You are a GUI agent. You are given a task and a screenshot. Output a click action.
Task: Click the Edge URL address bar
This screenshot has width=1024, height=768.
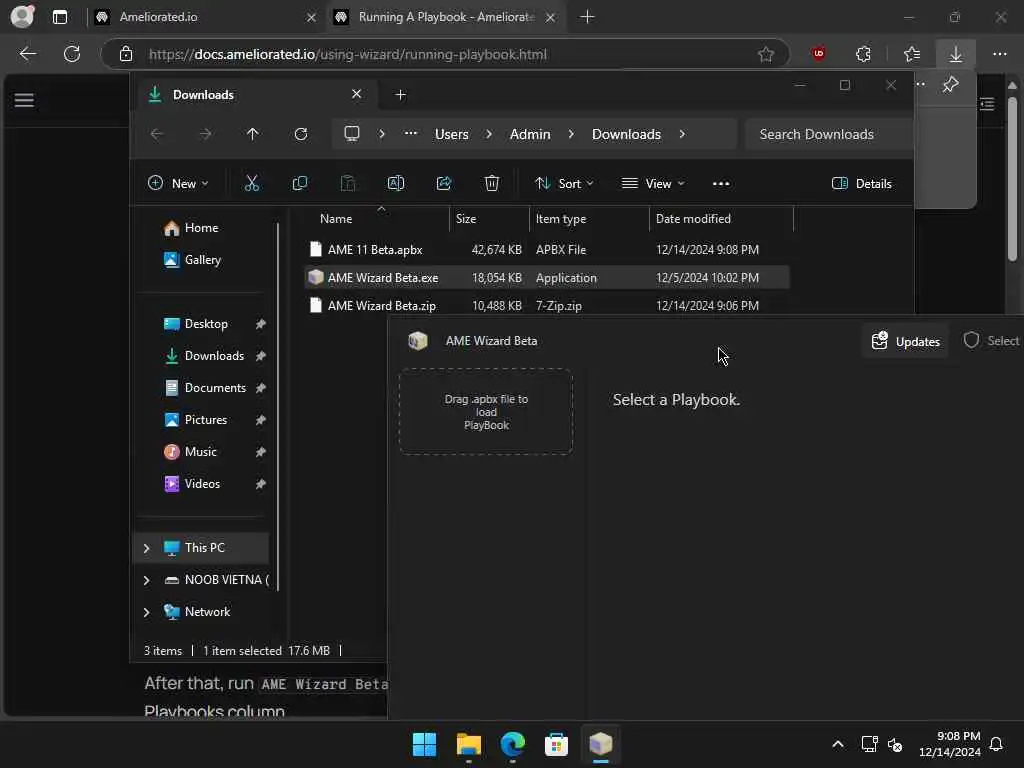click(444, 54)
